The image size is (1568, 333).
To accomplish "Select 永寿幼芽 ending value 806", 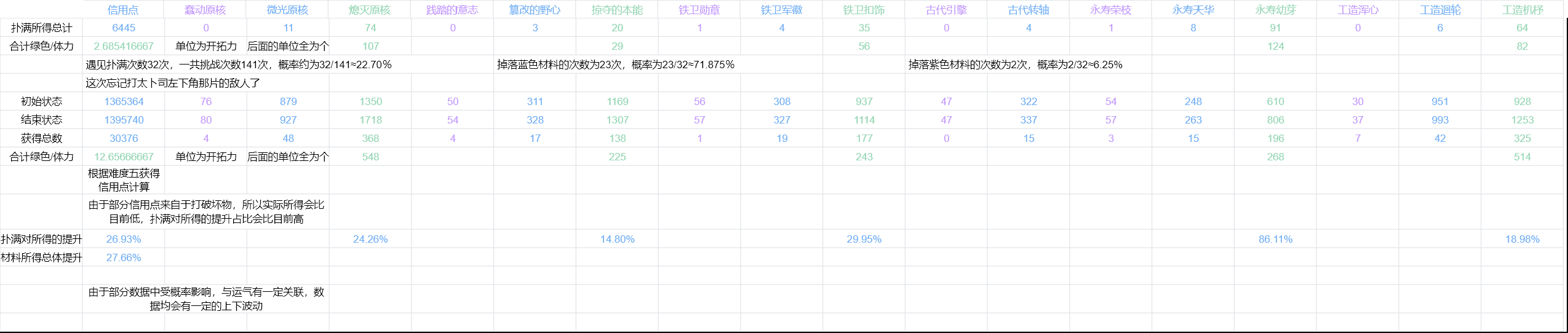I will point(1276,120).
